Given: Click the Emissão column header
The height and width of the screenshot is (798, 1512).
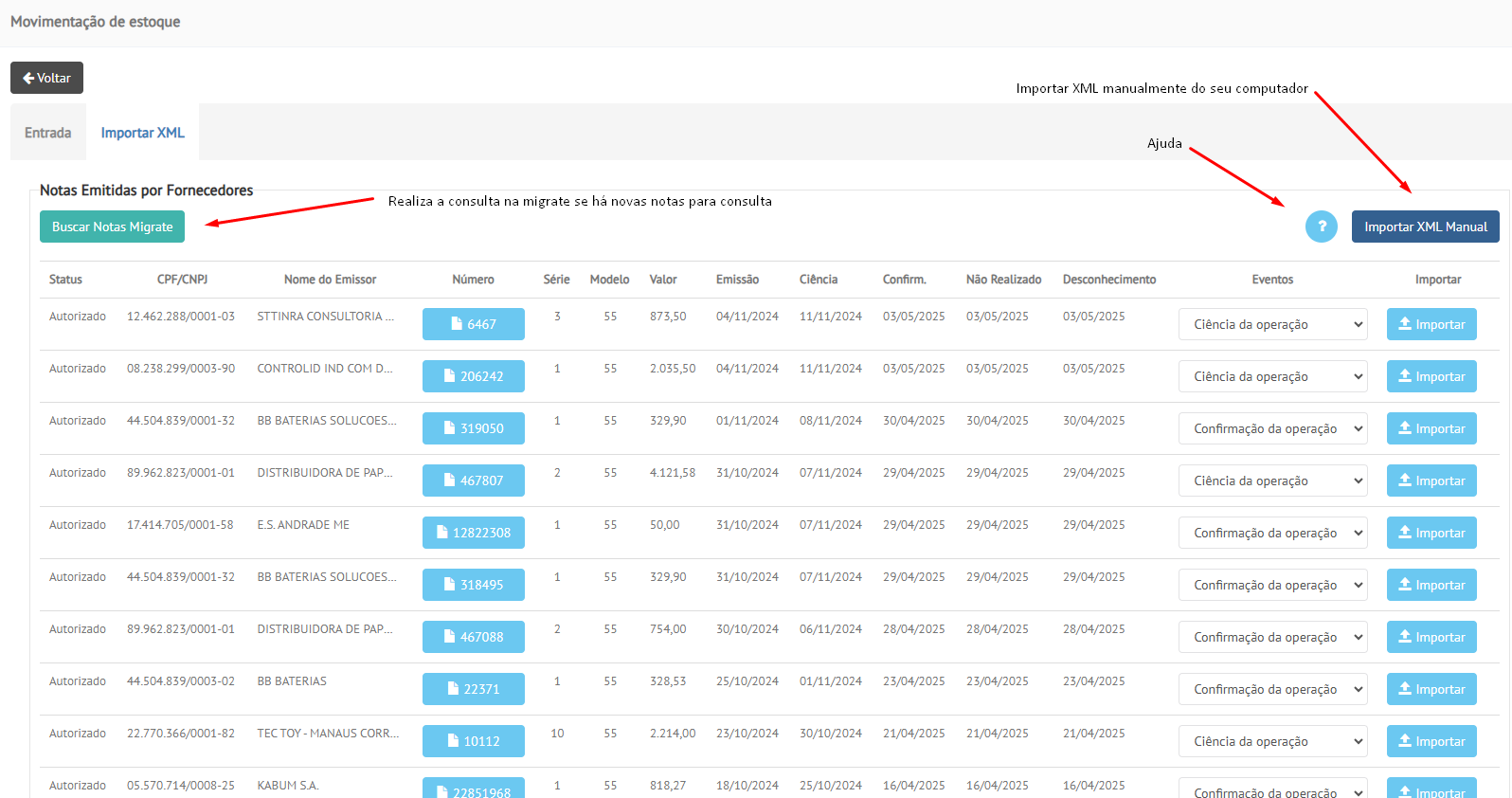Looking at the screenshot, I should point(737,280).
